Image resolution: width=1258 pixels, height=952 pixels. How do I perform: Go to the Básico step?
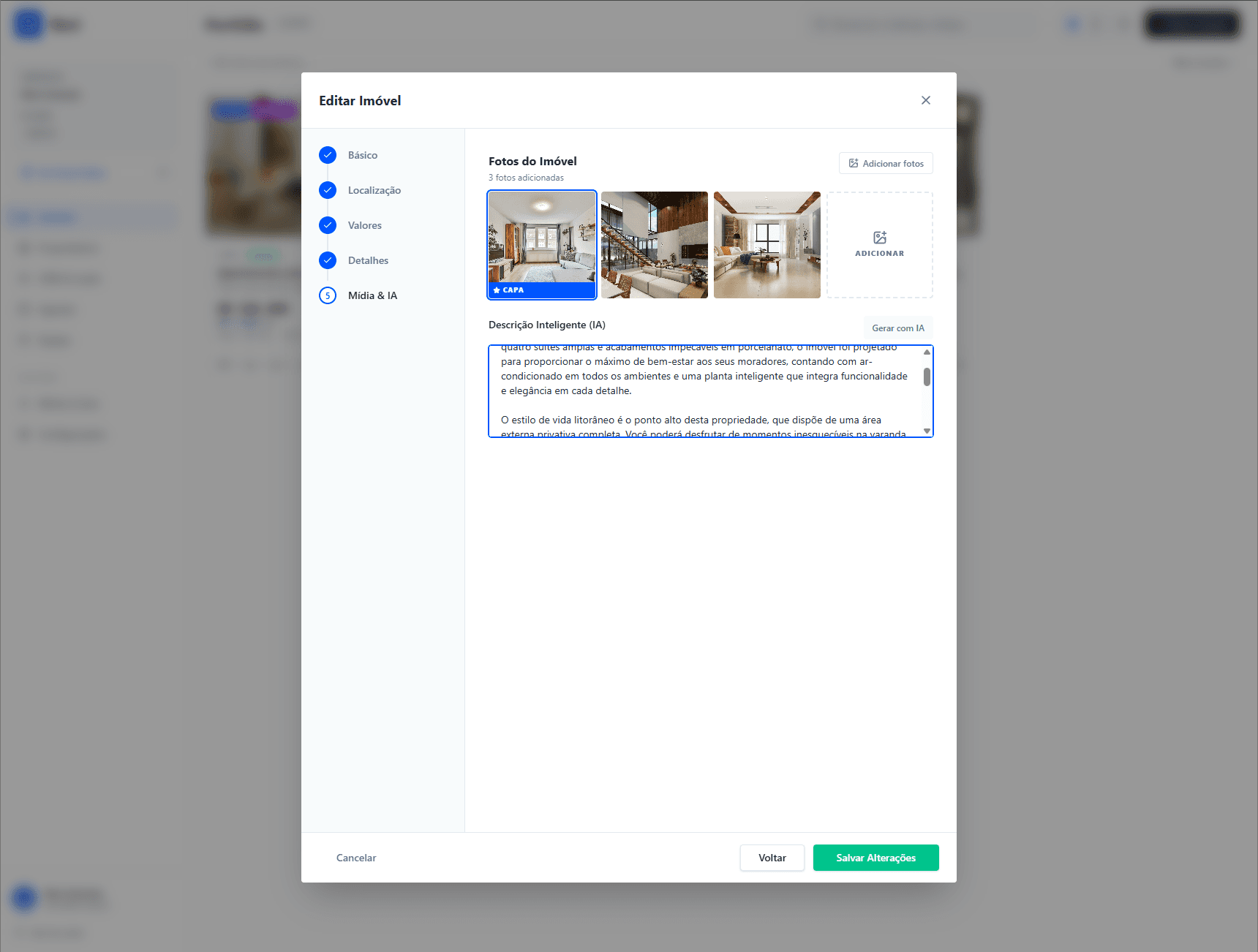(x=362, y=155)
